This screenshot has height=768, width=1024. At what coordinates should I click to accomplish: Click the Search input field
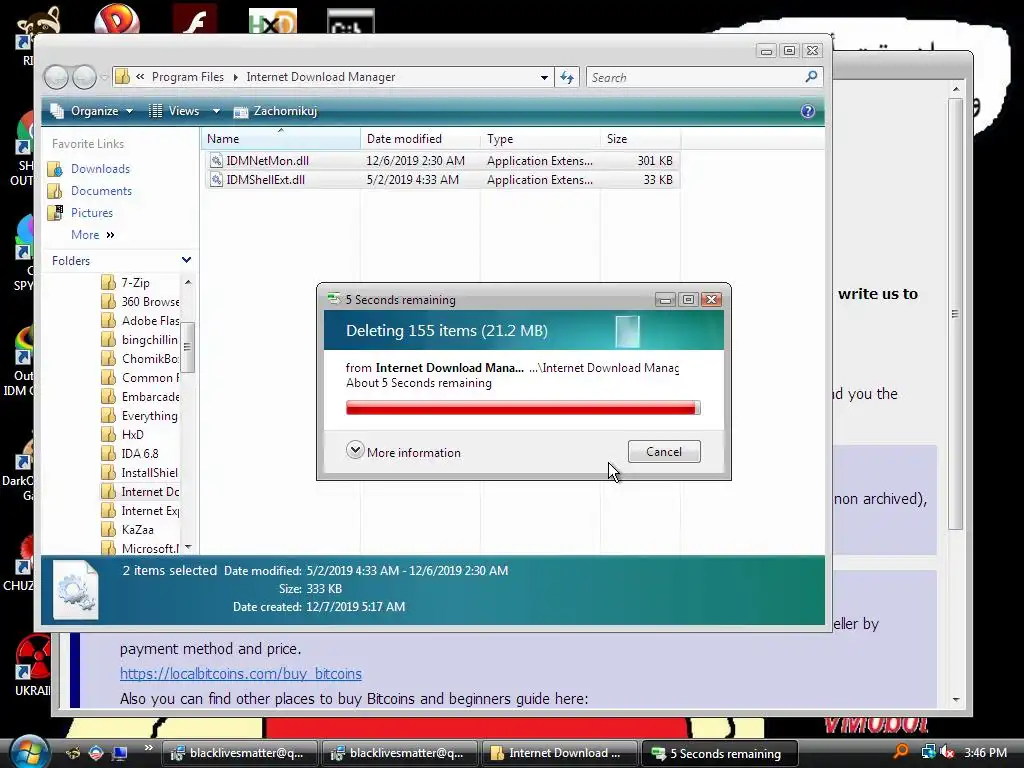click(x=696, y=78)
